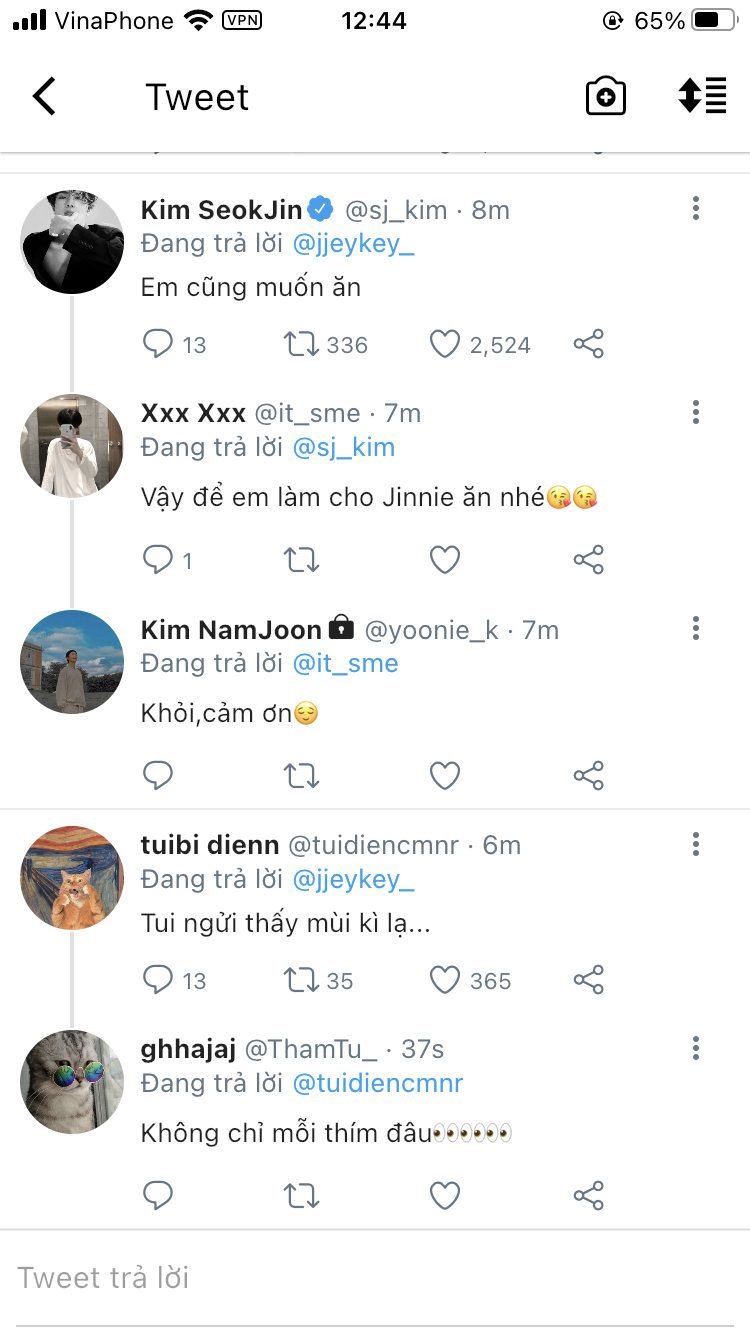Reply to Kim SeokJin's tweet
This screenshot has height=1334, width=750.
tap(159, 345)
